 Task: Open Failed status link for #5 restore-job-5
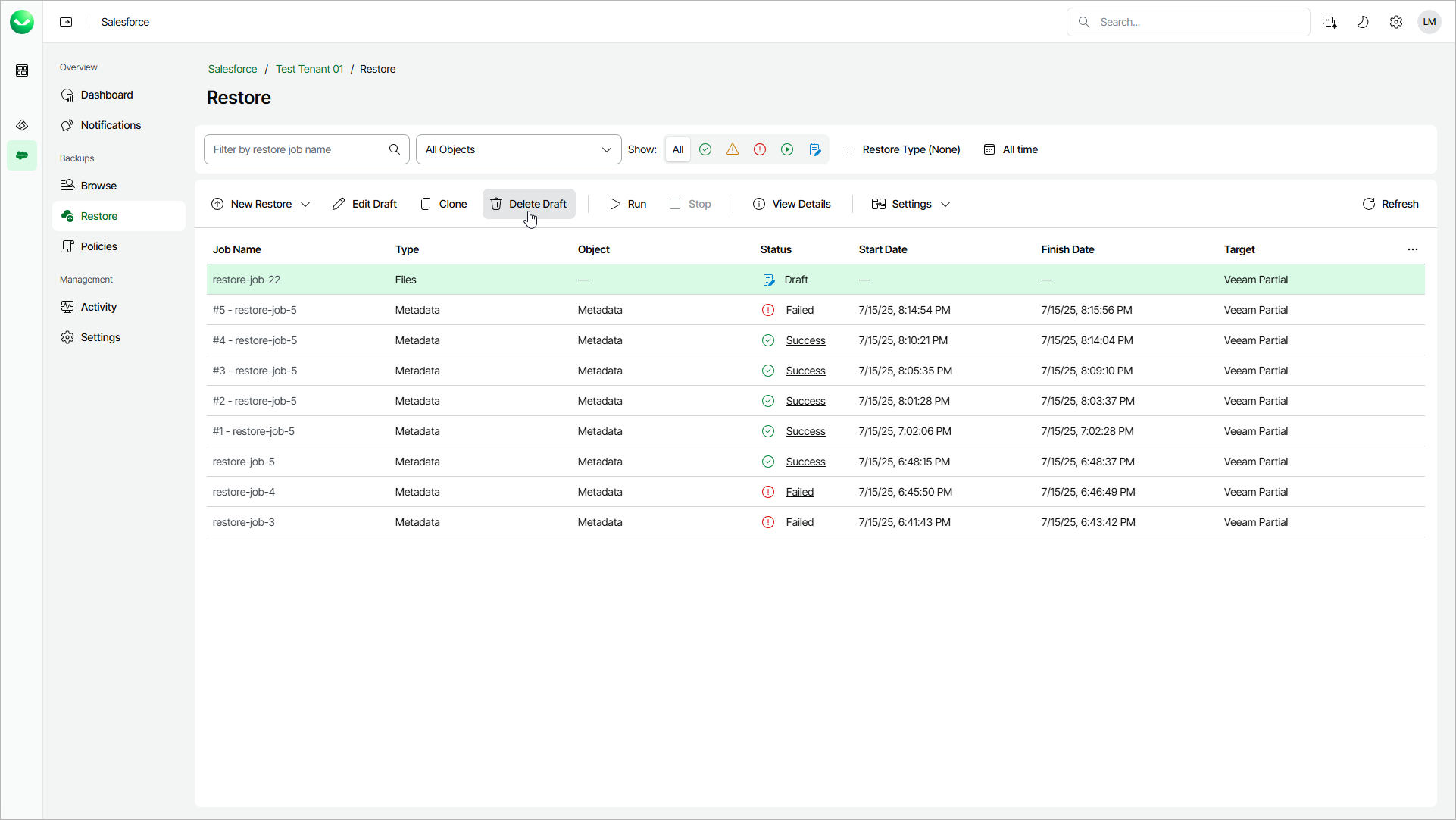click(x=799, y=310)
